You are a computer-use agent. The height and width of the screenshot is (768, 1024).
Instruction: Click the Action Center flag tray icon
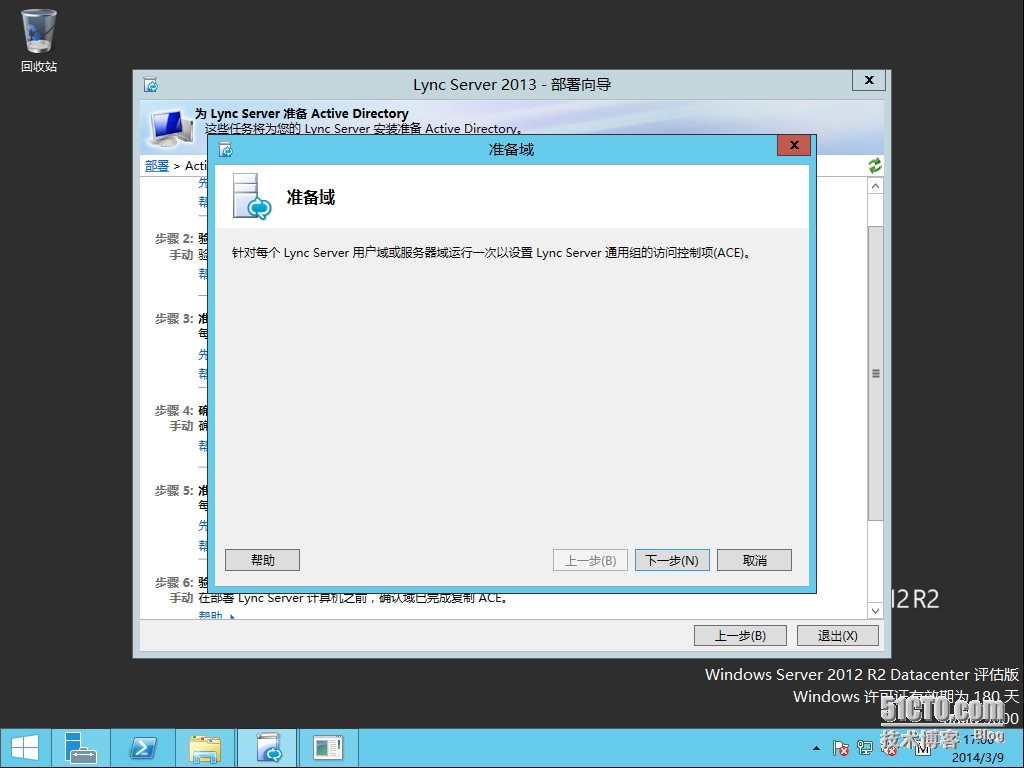840,748
